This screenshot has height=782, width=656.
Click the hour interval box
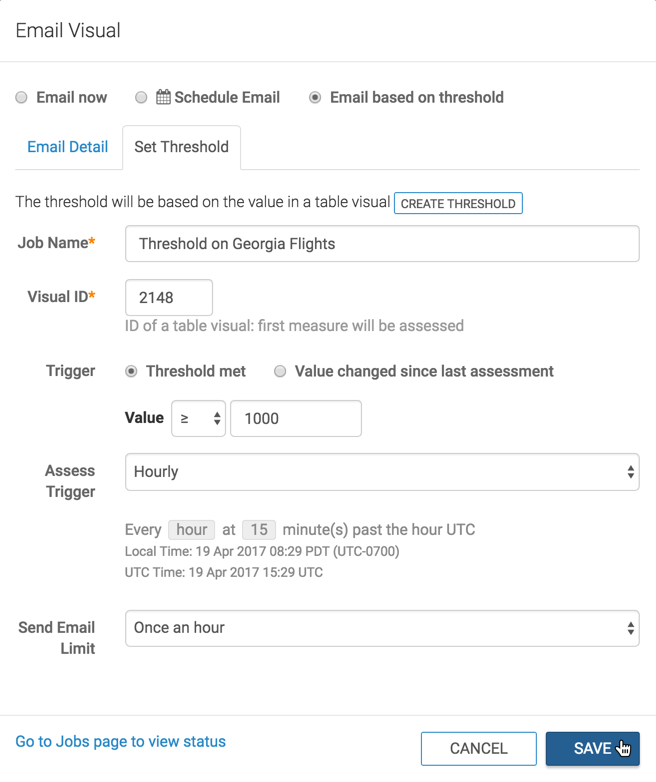click(x=191, y=530)
